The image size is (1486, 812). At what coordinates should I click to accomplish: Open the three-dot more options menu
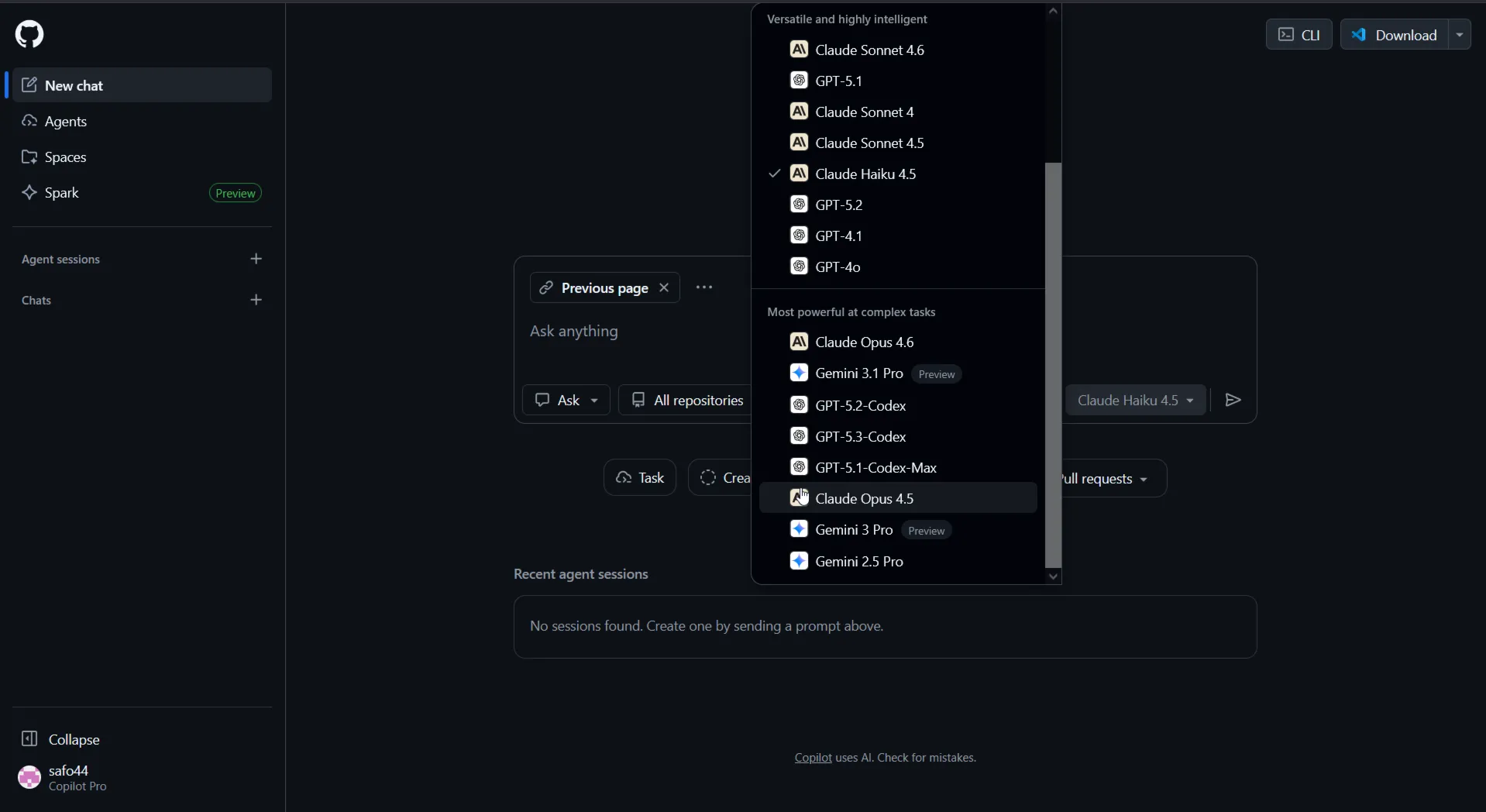(x=704, y=287)
